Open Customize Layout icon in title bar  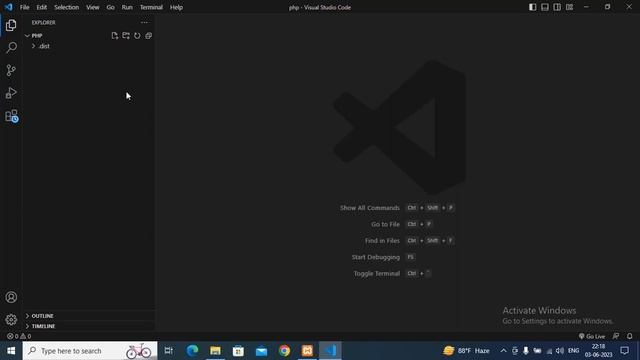pos(569,7)
